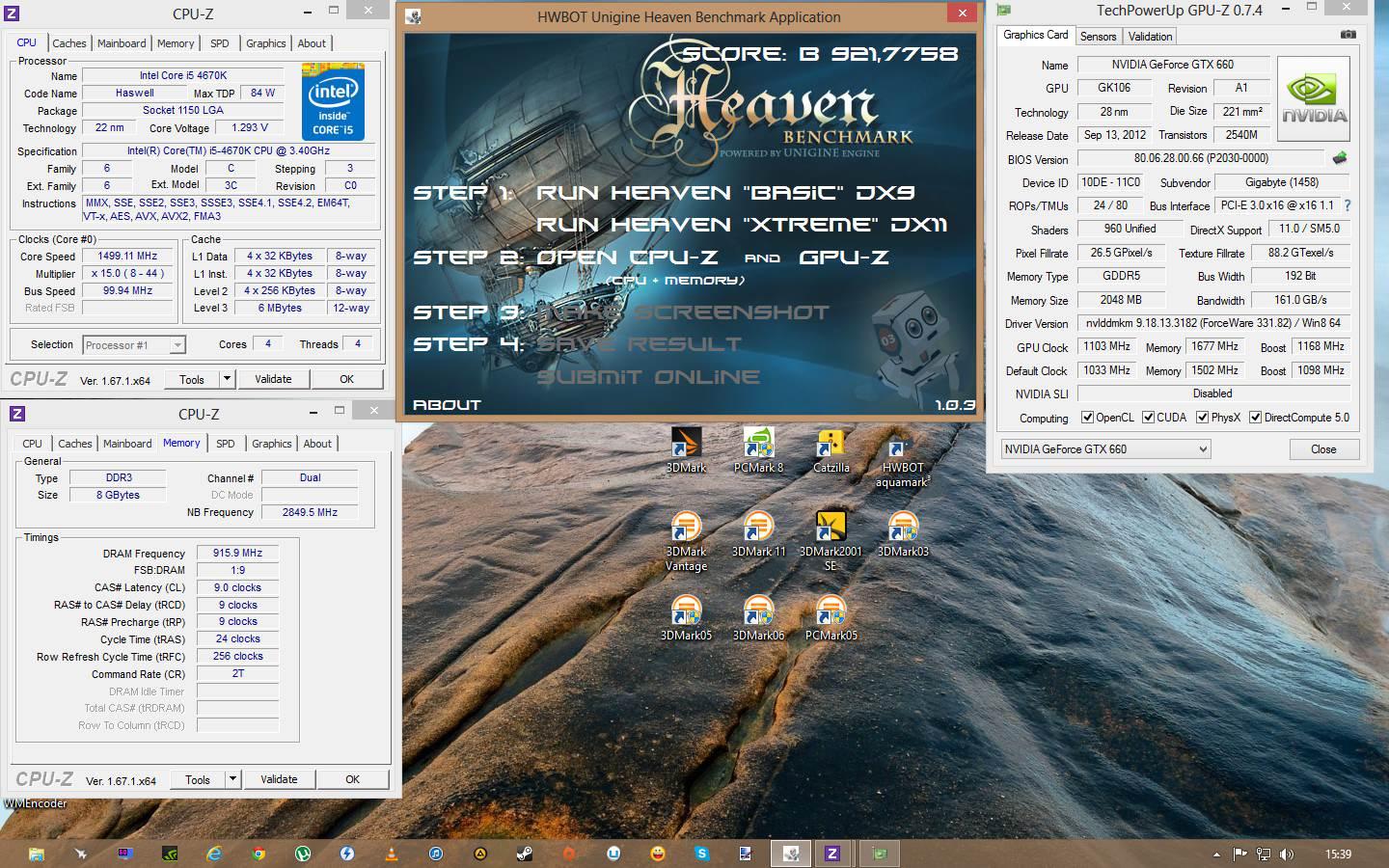Expand Tools arrow in CPU-Z Memory window
Screen dimensions: 1389x868
click(233, 779)
